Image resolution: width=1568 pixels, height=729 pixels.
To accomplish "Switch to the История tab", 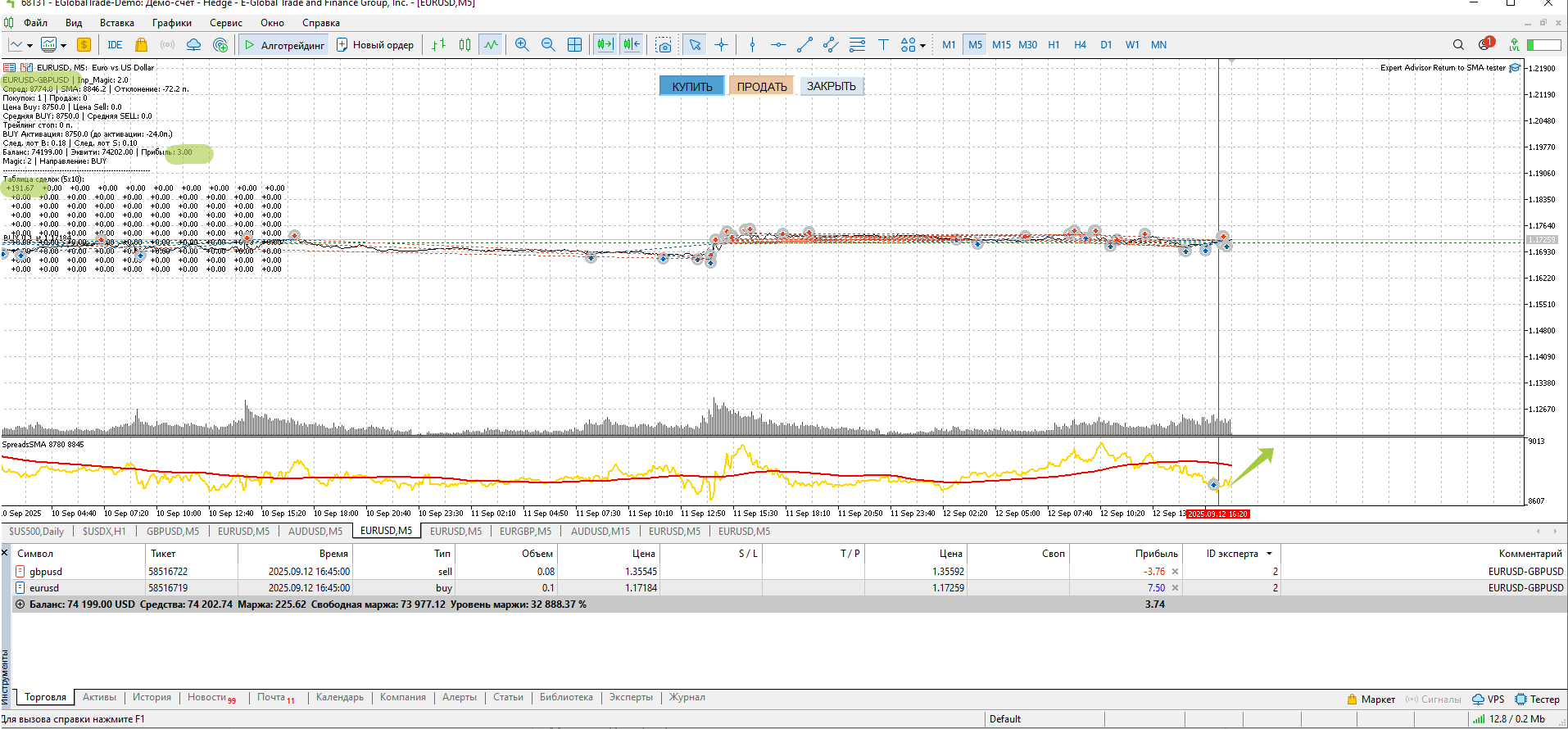I will (x=152, y=698).
